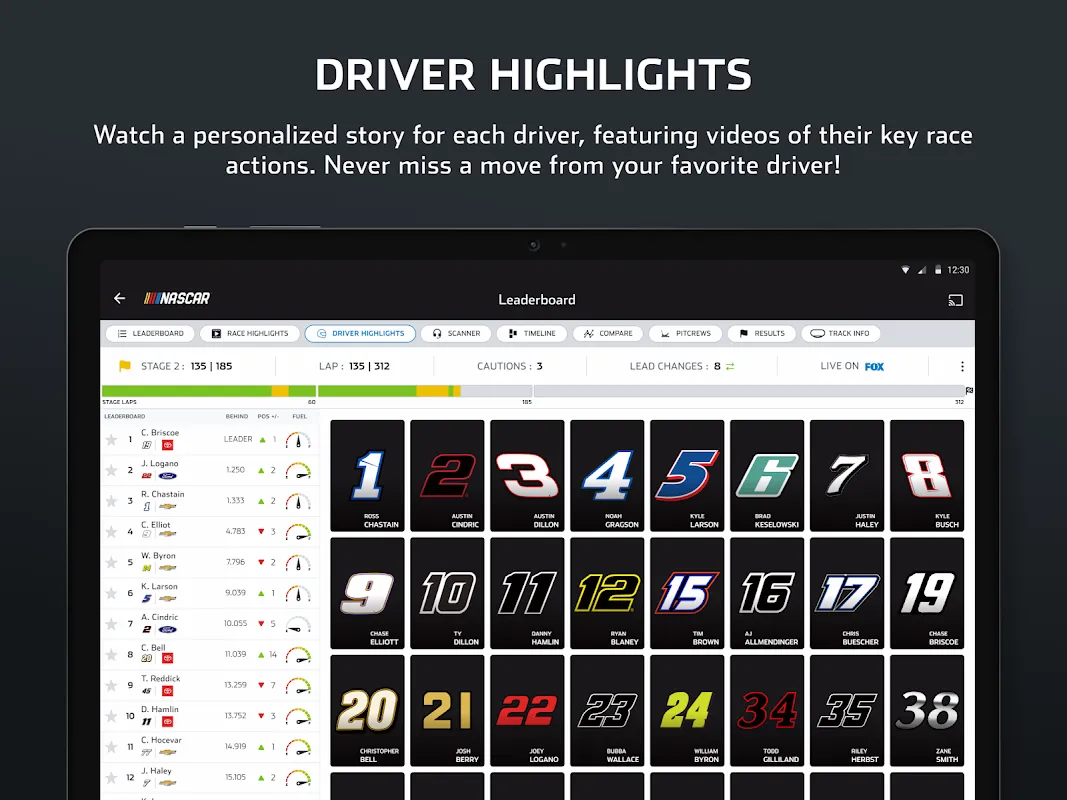Click the NASCAR logo
The width and height of the screenshot is (1067, 800).
coord(178,298)
